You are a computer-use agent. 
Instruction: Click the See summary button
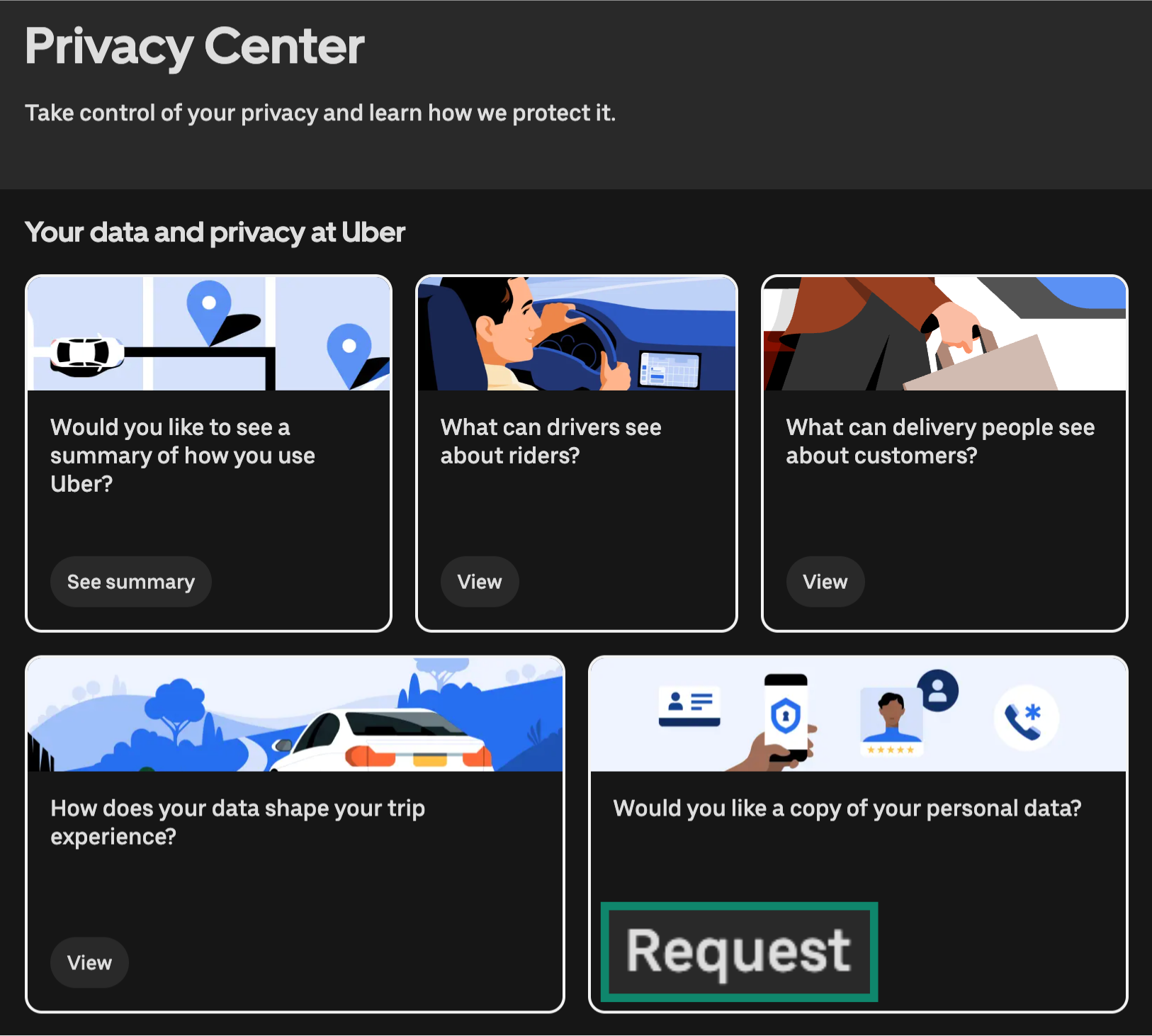pyautogui.click(x=130, y=581)
